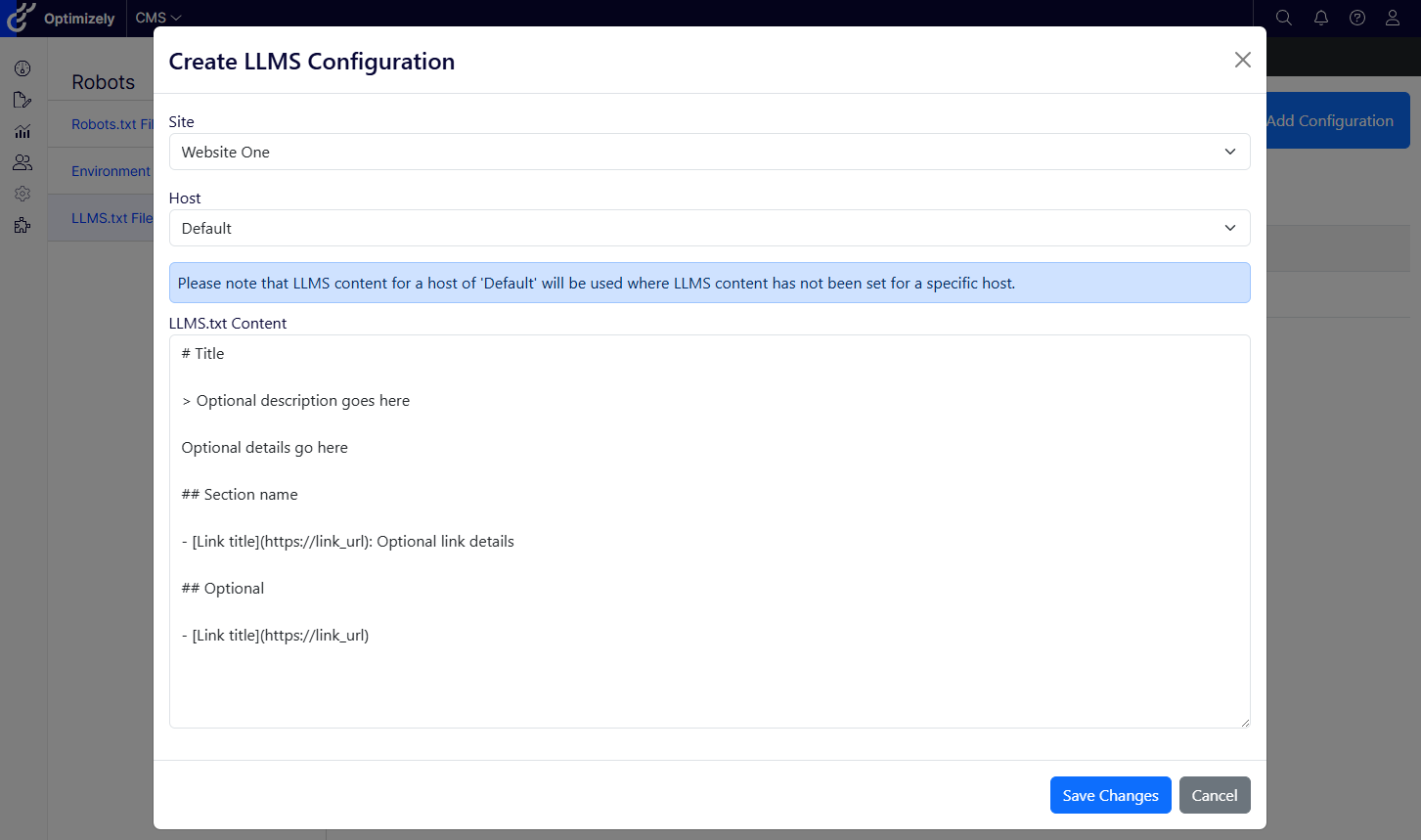Viewport: 1421px width, 840px height.
Task: Click the Save Changes button
Action: point(1110,795)
